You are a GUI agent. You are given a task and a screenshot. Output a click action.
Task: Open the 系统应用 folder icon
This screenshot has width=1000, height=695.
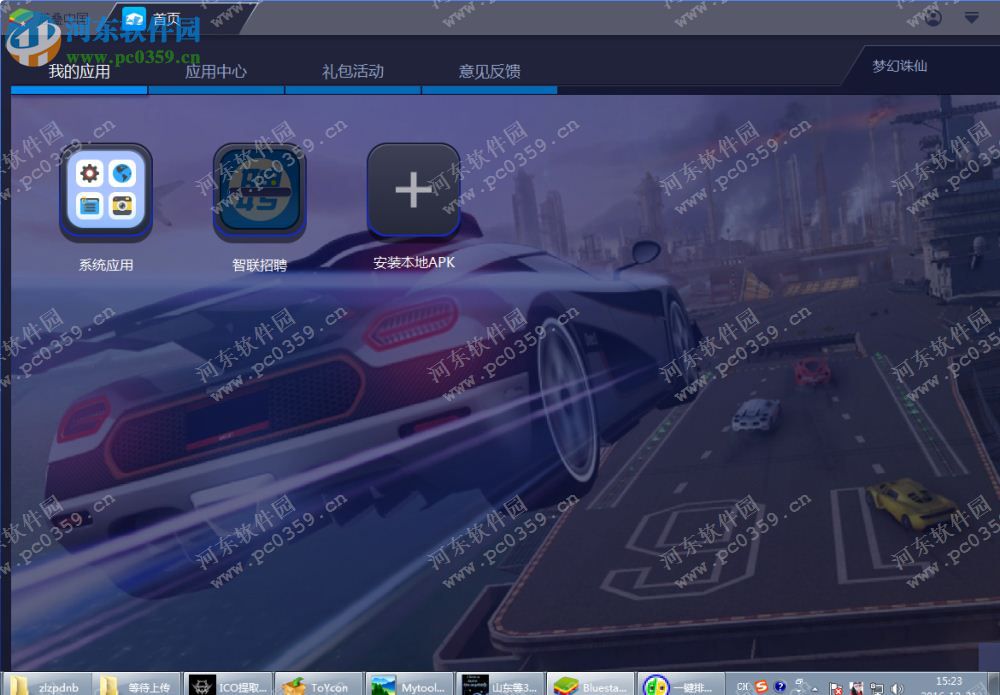(108, 190)
